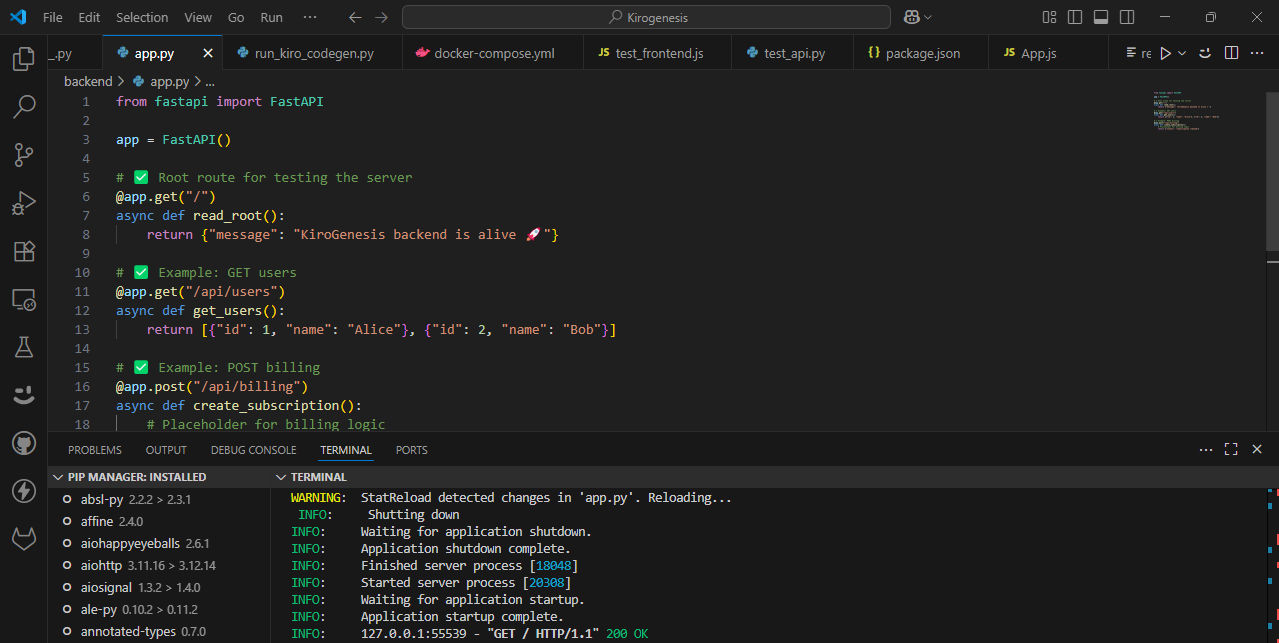Open the Copilot dropdown arrow
The image size is (1279, 643).
928,17
